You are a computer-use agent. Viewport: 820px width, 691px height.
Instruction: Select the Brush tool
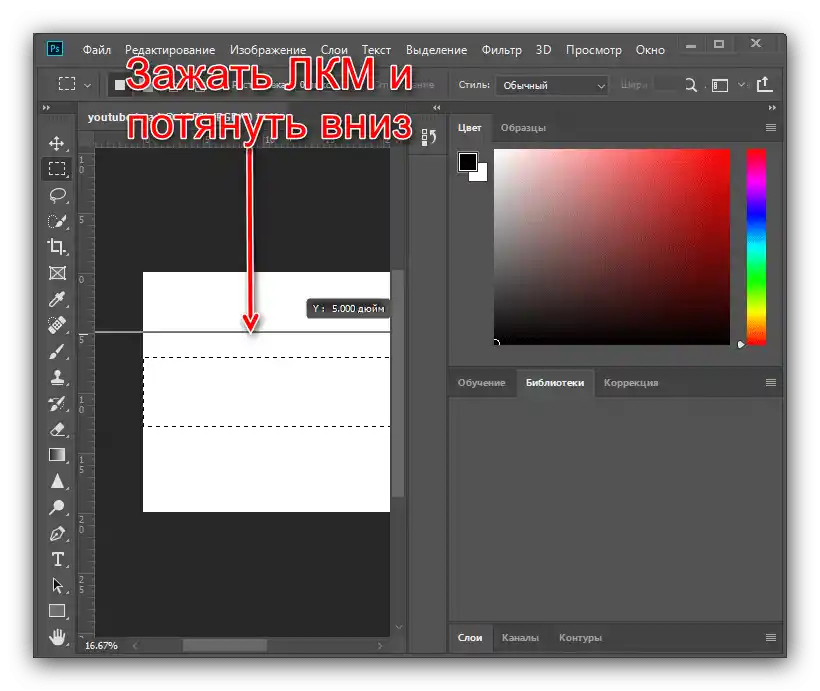(x=57, y=351)
